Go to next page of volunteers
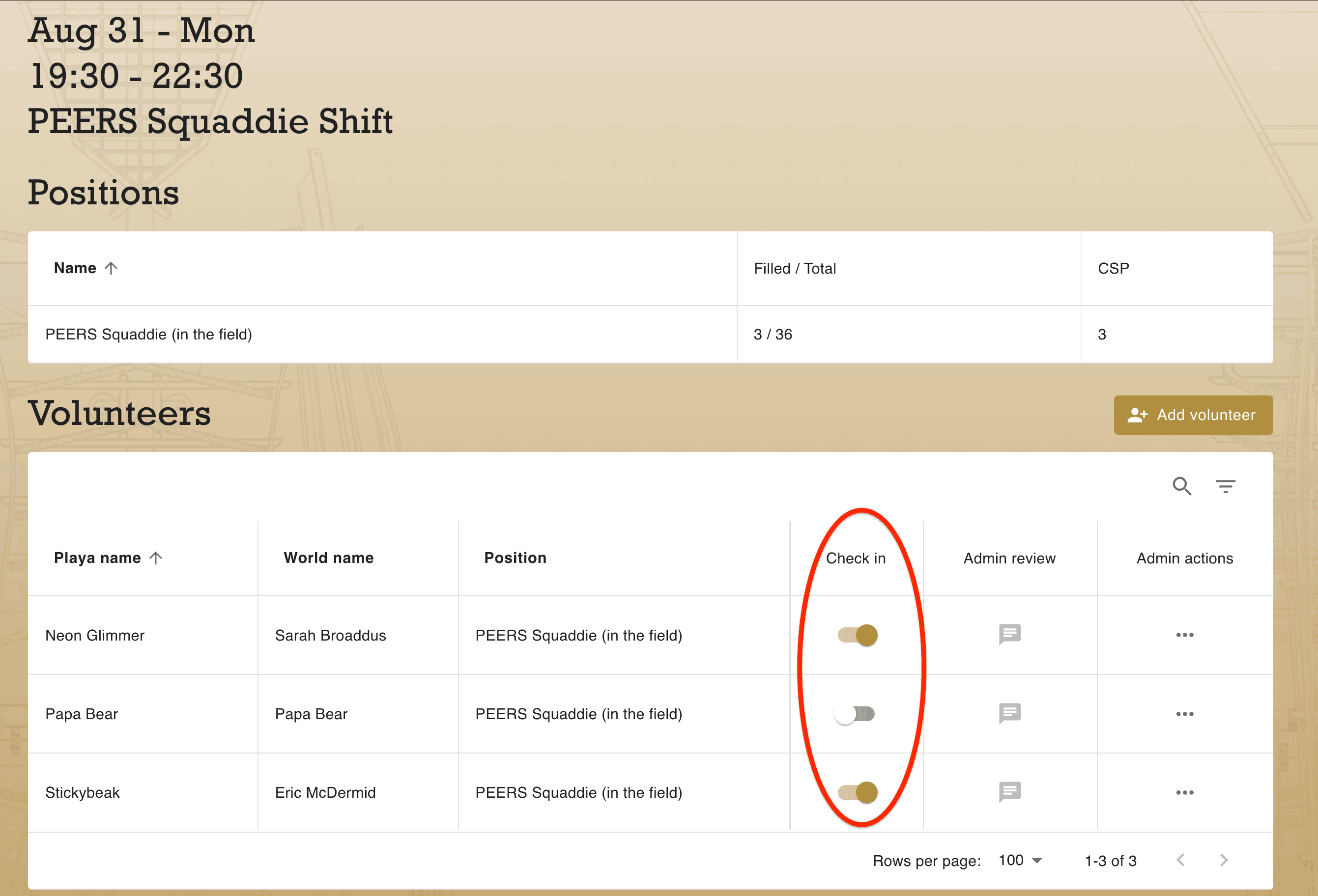The height and width of the screenshot is (896, 1318). pos(1224,860)
